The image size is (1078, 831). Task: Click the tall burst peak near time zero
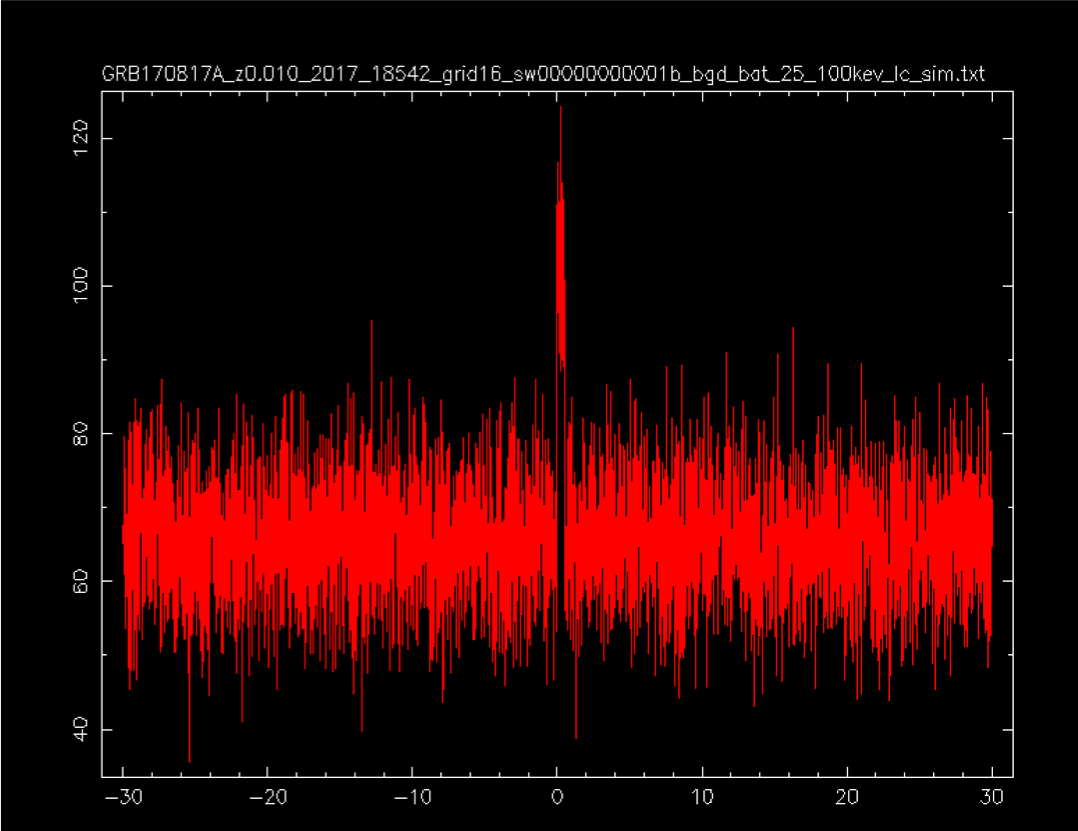click(560, 241)
